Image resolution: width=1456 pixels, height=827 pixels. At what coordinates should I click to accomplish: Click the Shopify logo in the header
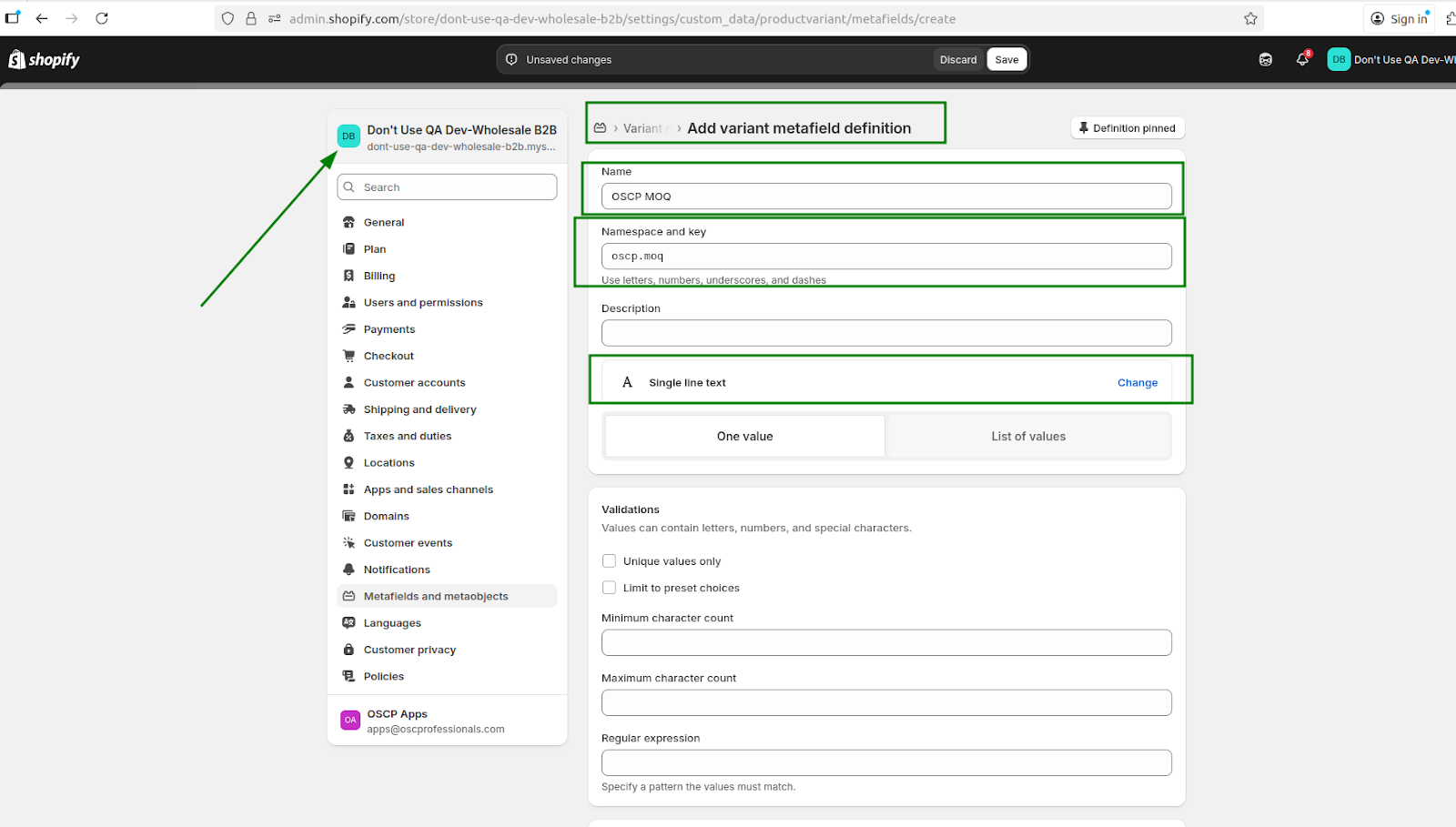(44, 60)
